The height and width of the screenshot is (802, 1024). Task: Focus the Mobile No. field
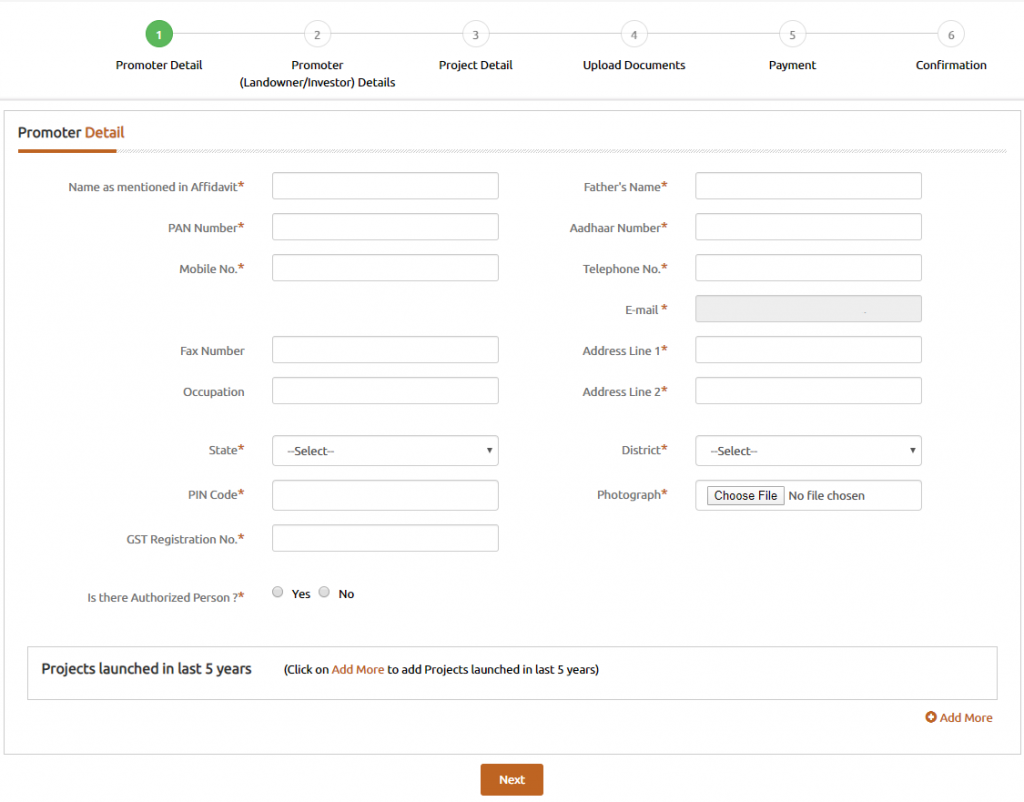point(385,268)
